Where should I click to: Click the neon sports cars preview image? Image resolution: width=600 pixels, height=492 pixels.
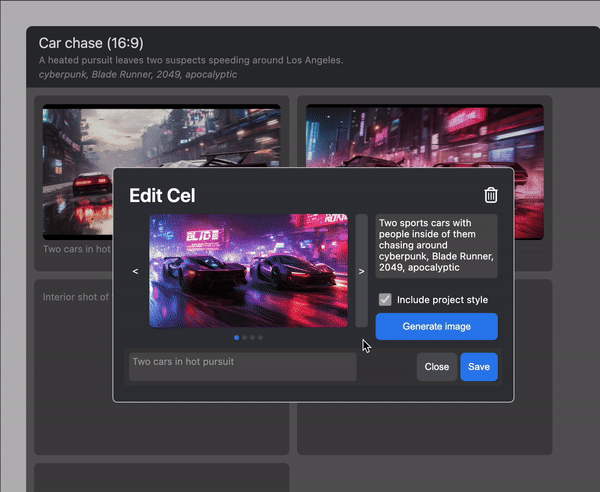pos(249,271)
